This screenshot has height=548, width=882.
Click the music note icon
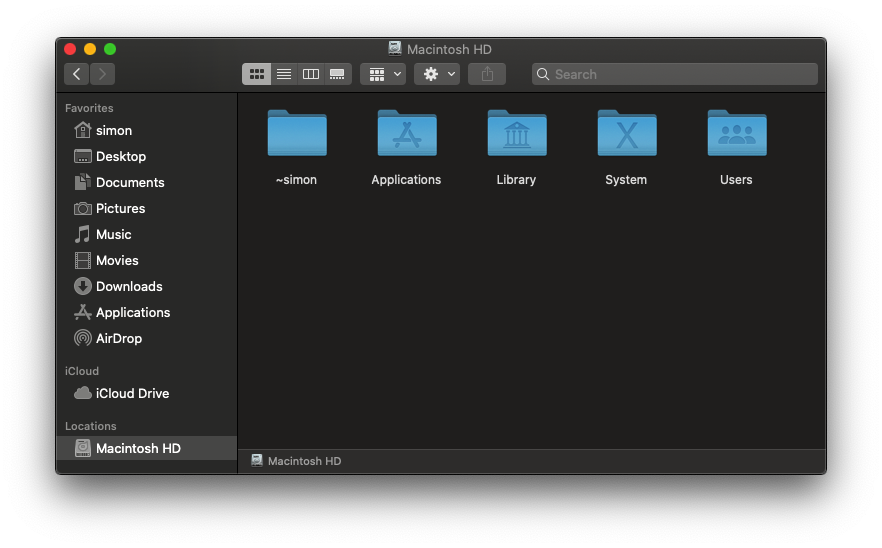tap(83, 234)
